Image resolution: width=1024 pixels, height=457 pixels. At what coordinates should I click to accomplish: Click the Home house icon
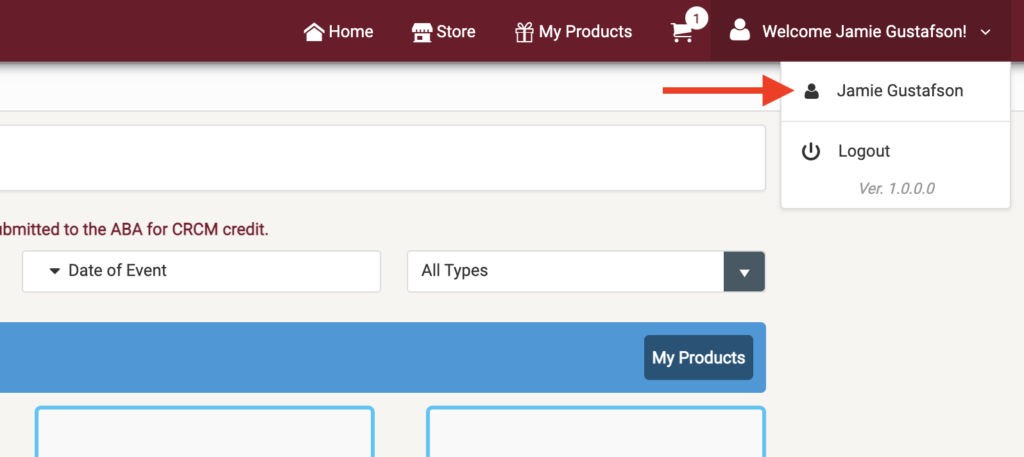click(314, 31)
